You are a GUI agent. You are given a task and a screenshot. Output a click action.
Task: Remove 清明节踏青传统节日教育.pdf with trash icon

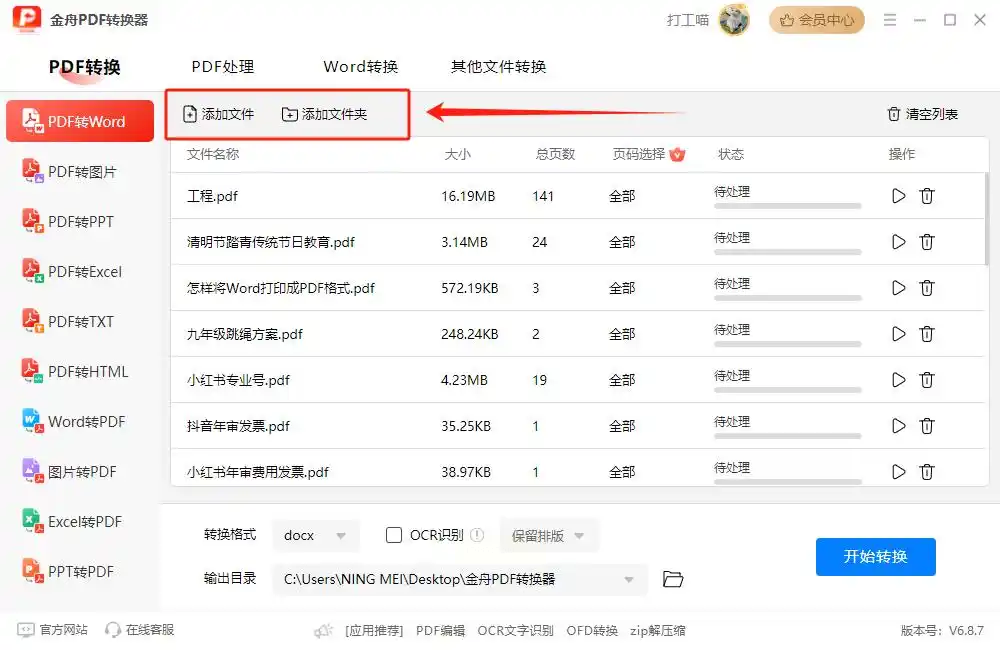[927, 242]
